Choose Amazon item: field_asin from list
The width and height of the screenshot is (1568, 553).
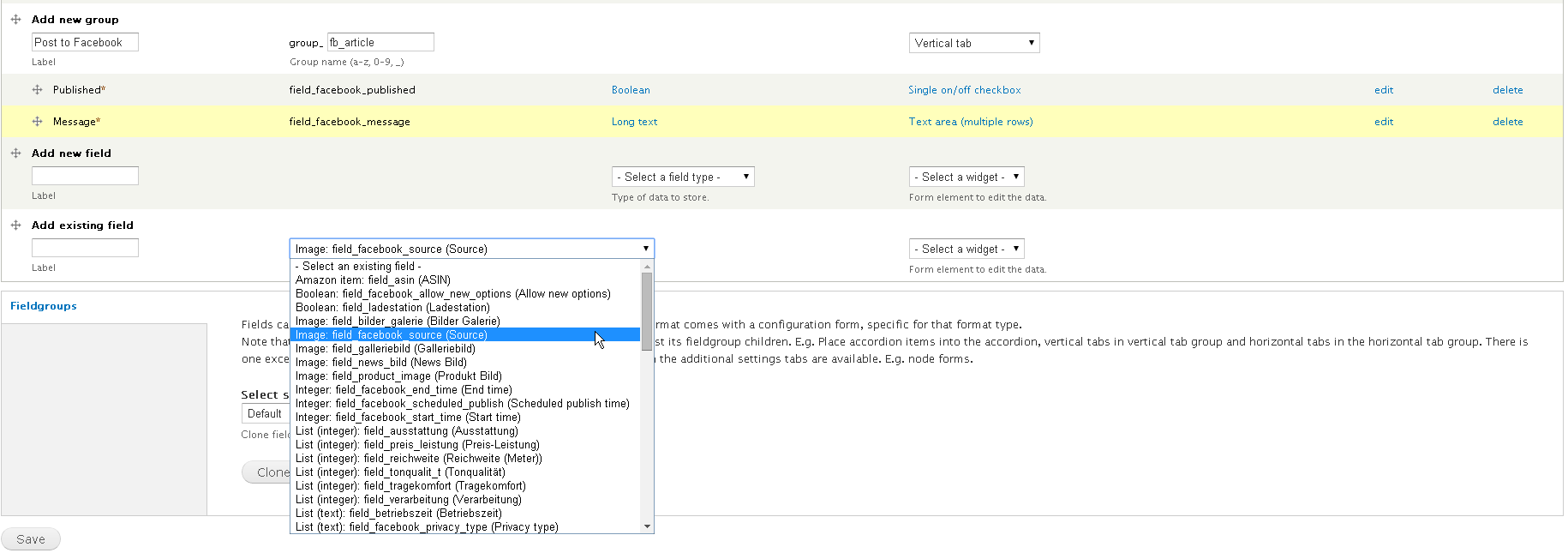[x=373, y=280]
